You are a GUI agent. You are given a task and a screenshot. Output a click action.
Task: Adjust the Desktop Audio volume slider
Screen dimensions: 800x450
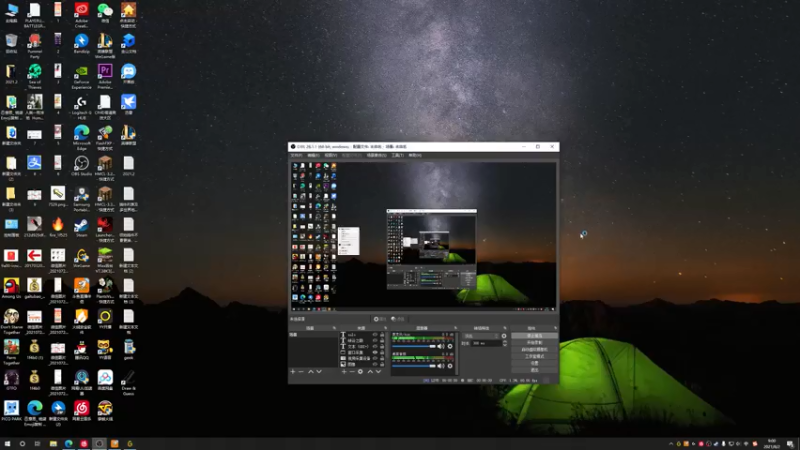(x=414, y=366)
